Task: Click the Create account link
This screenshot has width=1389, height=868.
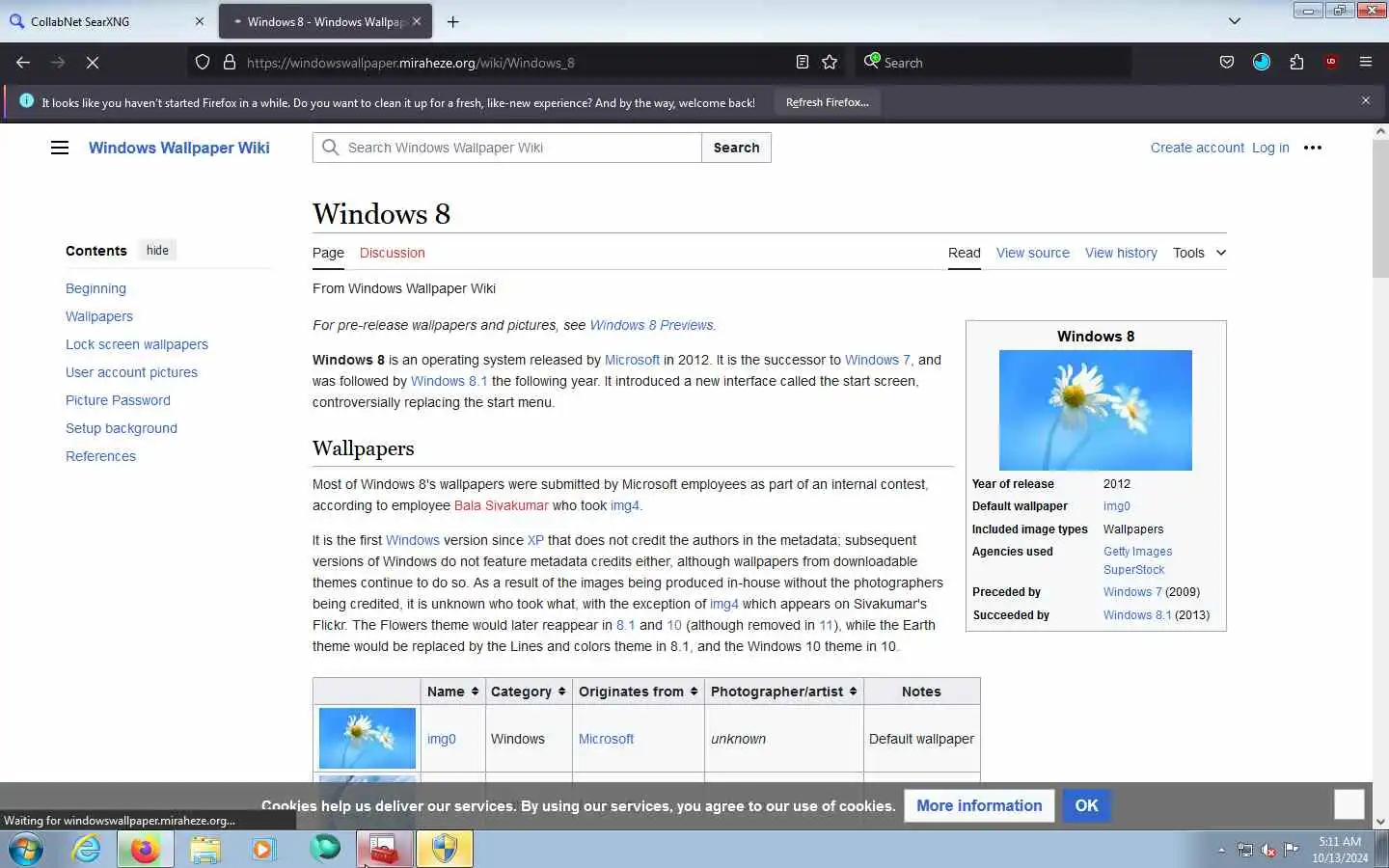Action: point(1197,148)
